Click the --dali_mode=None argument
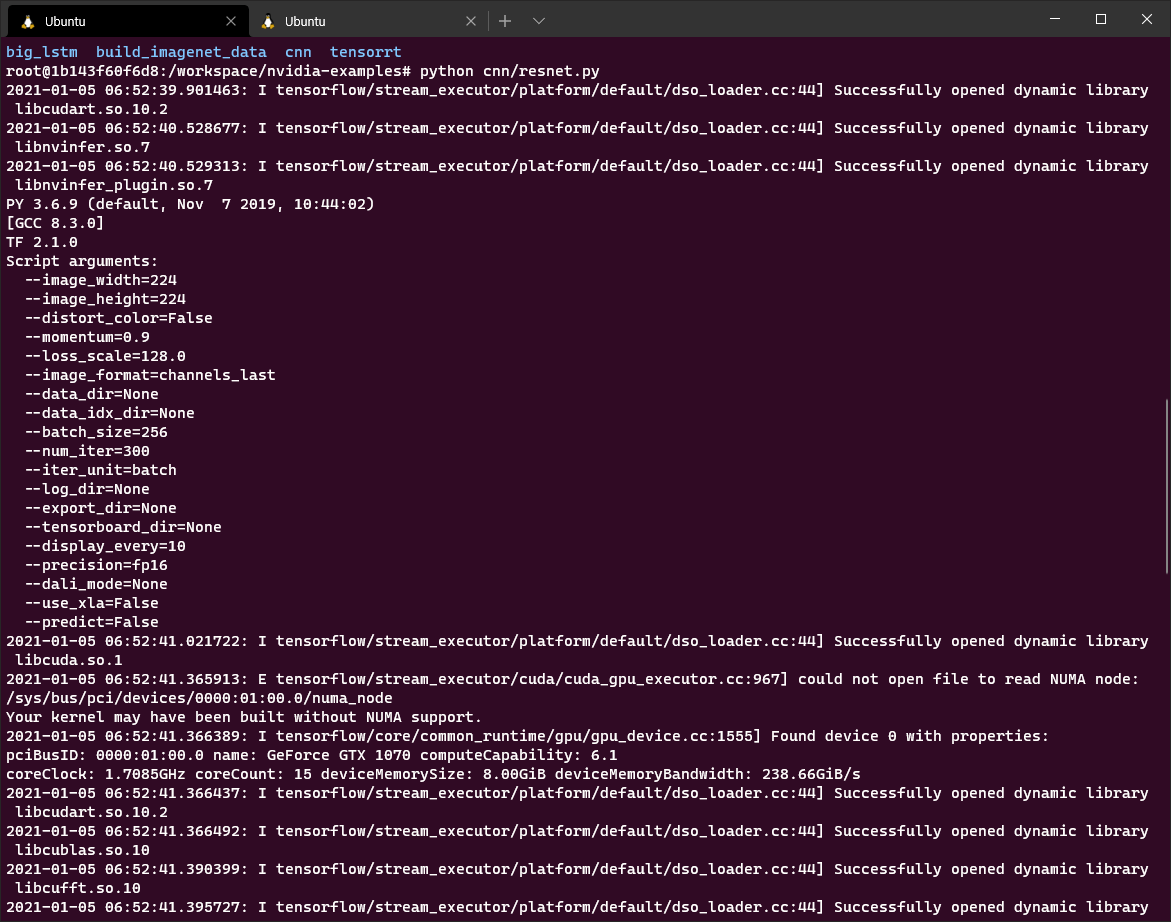The image size is (1171, 922). [x=96, y=584]
